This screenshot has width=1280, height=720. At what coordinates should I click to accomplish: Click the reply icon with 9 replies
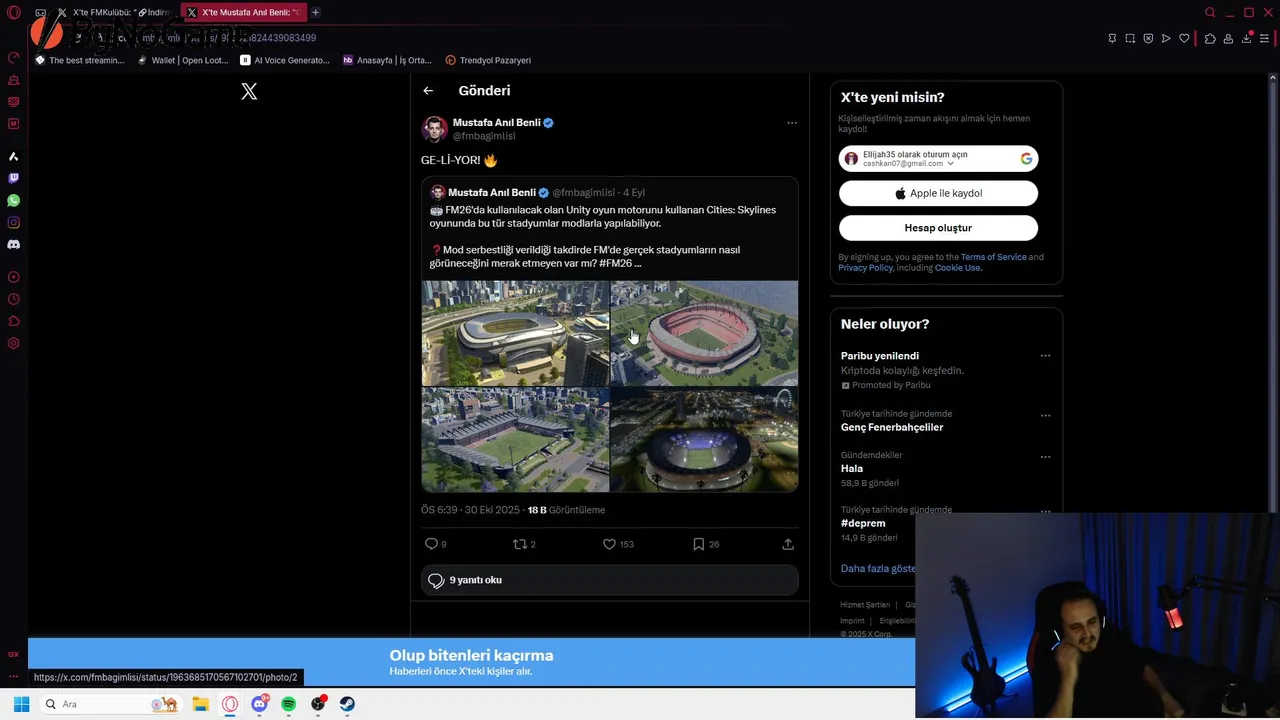pos(432,544)
